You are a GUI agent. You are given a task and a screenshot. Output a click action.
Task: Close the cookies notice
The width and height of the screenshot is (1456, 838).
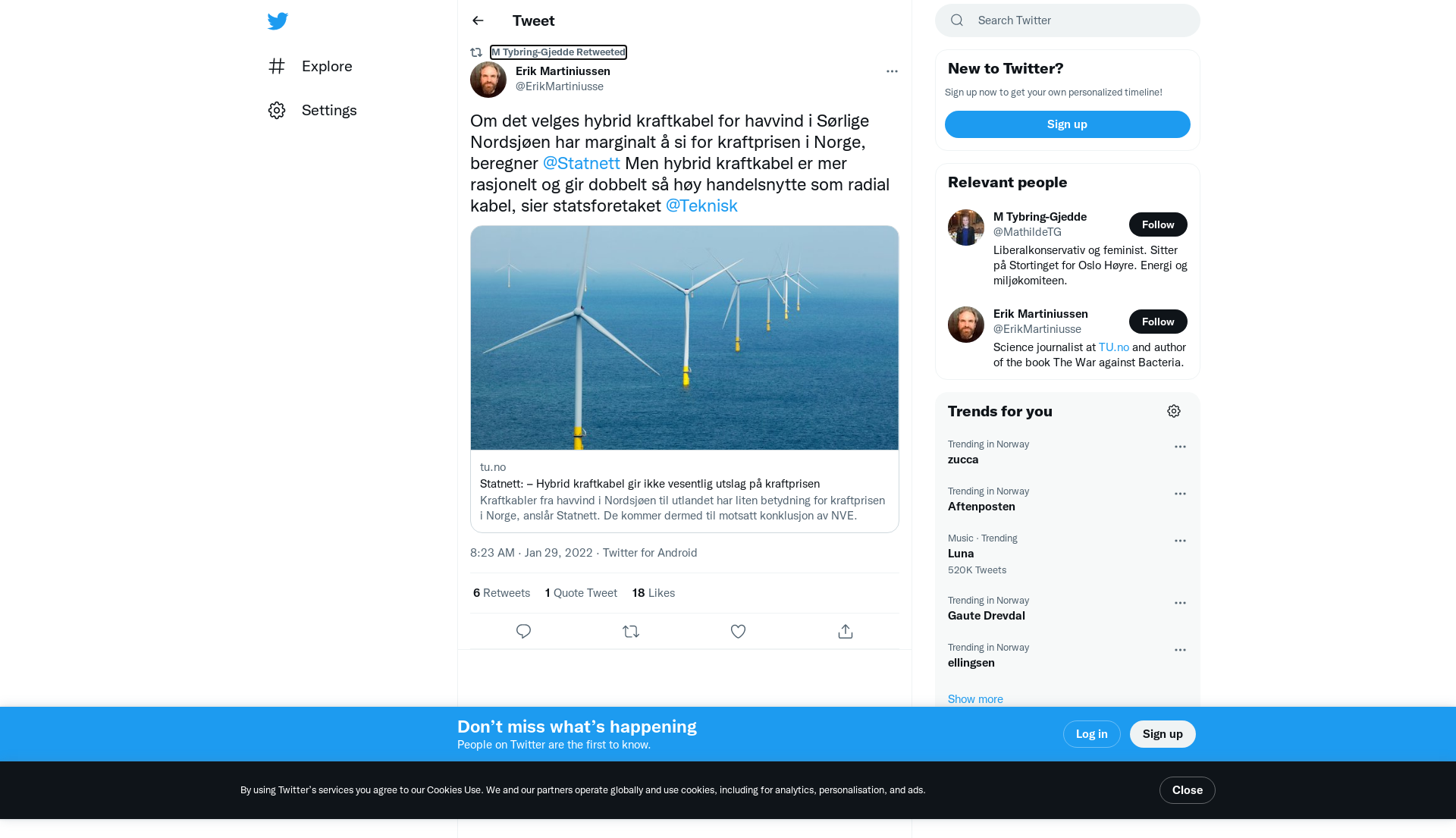1188,790
